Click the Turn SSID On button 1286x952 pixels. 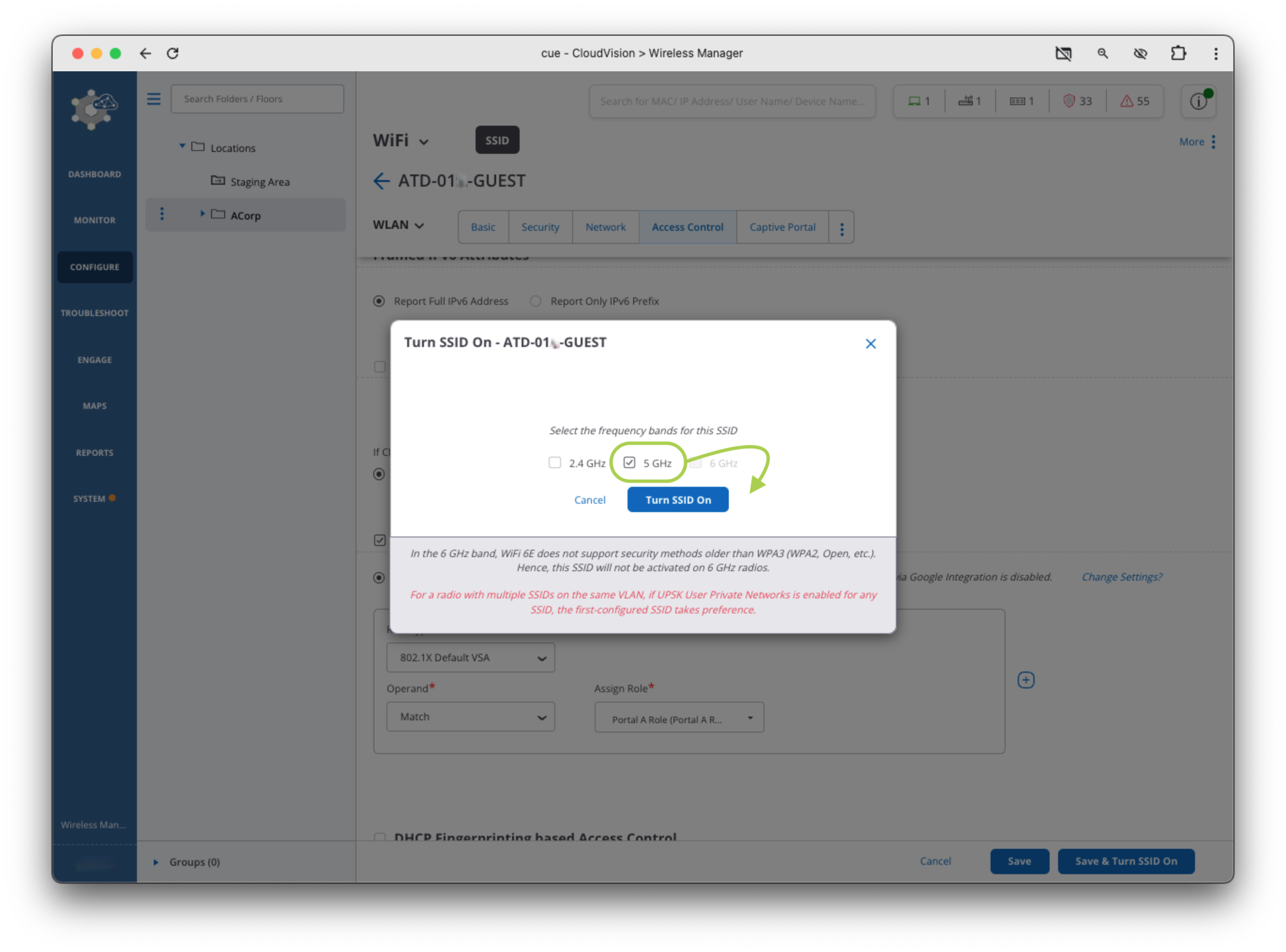tap(678, 499)
